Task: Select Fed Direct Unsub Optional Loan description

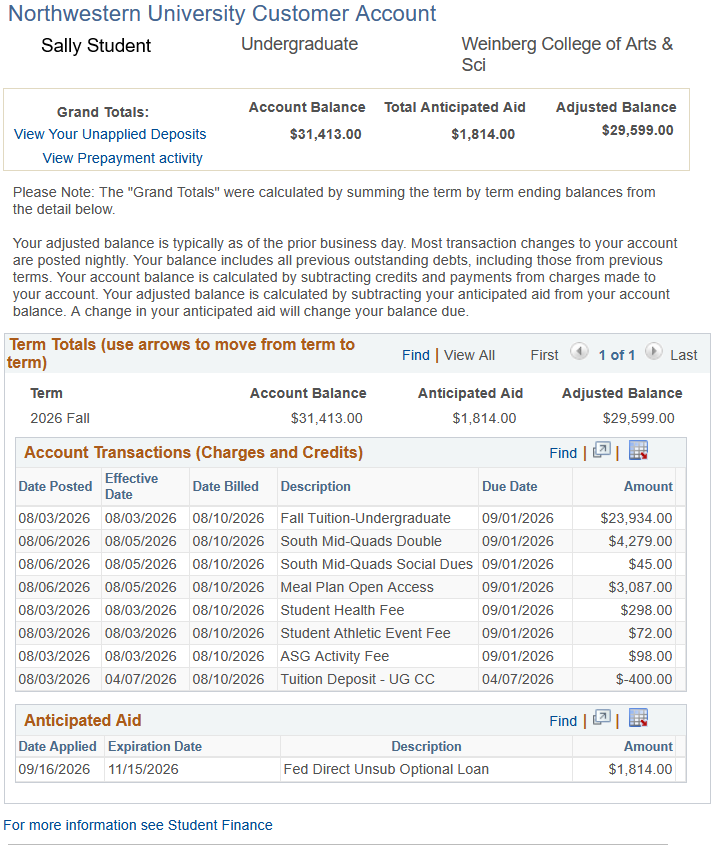Action: coord(386,769)
